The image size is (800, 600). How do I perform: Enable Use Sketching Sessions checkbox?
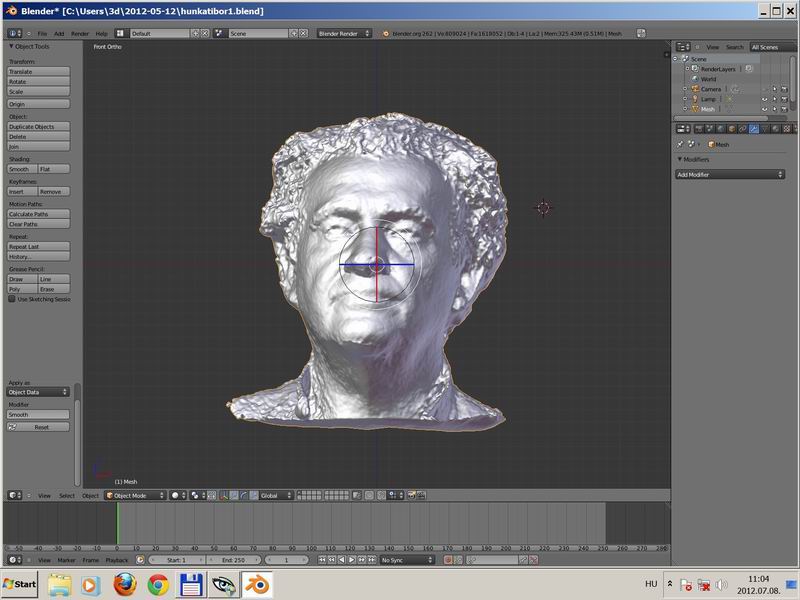pos(12,299)
